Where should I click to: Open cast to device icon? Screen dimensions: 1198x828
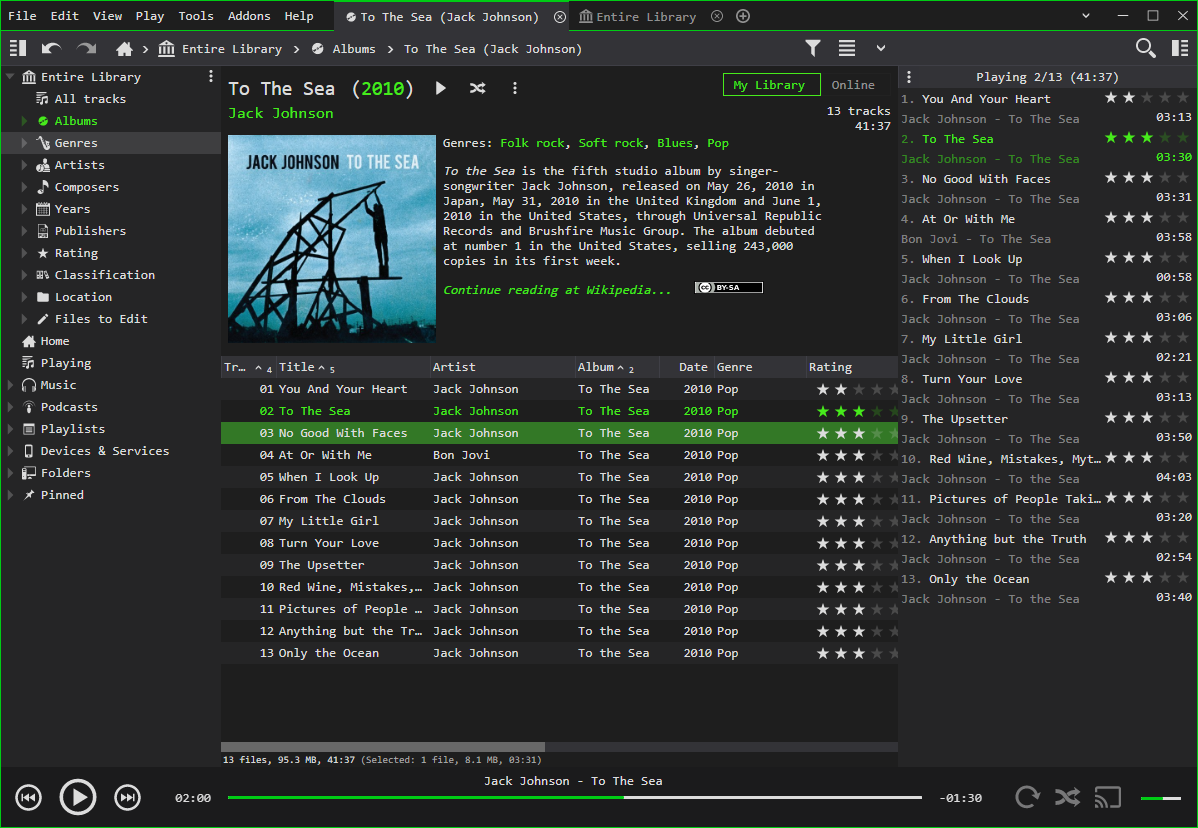coord(1108,797)
